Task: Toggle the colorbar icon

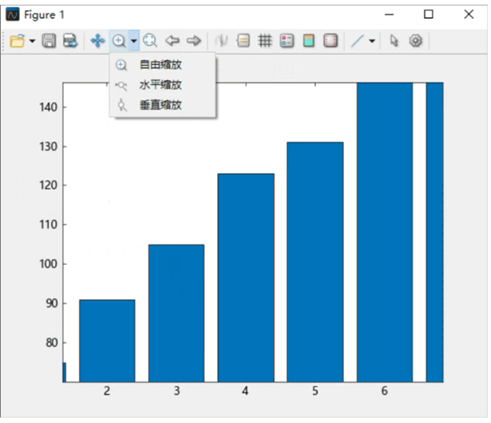Action: [x=309, y=41]
